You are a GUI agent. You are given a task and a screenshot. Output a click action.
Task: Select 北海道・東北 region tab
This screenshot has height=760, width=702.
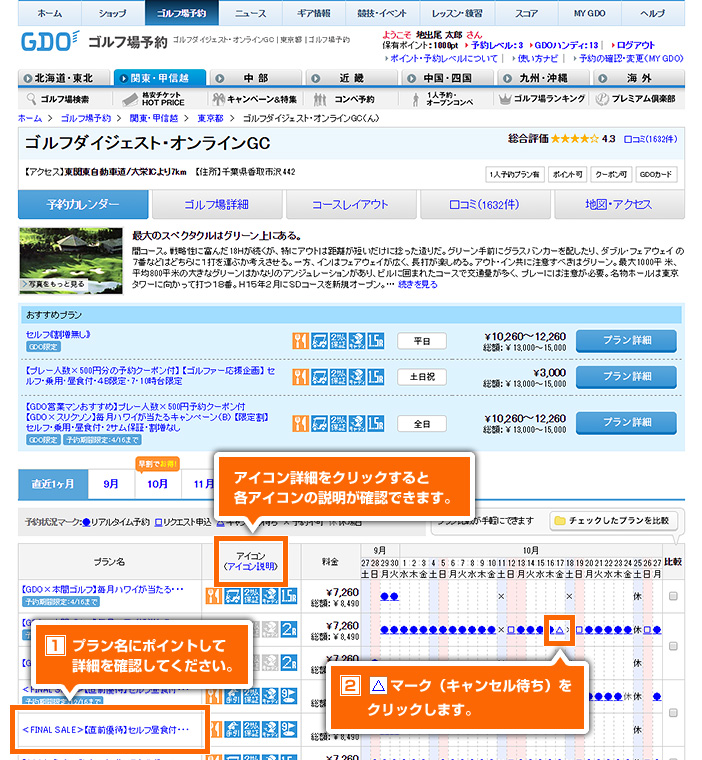pos(64,78)
